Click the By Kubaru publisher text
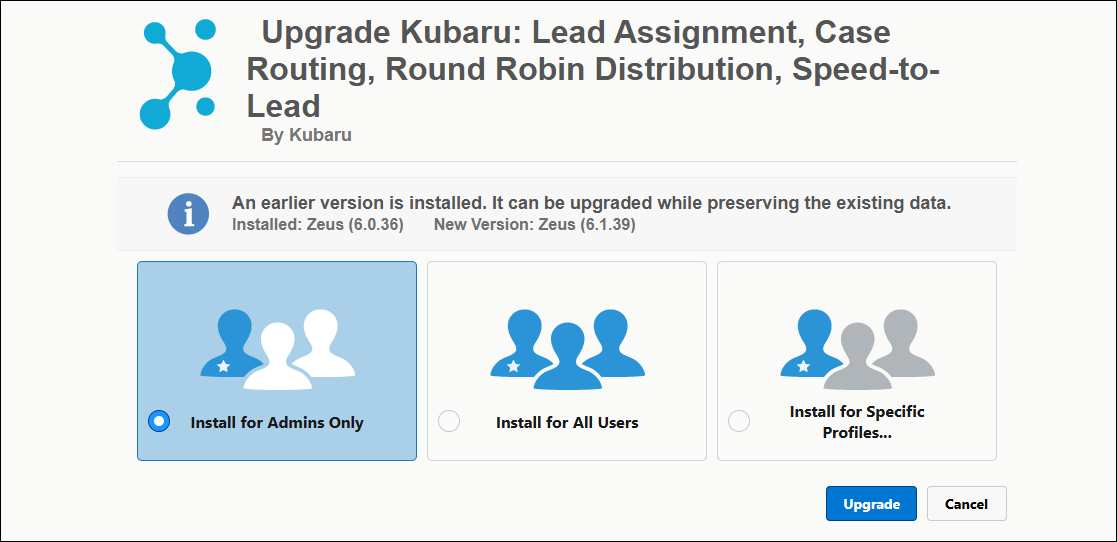Viewport: 1117px width, 542px height. (x=306, y=135)
